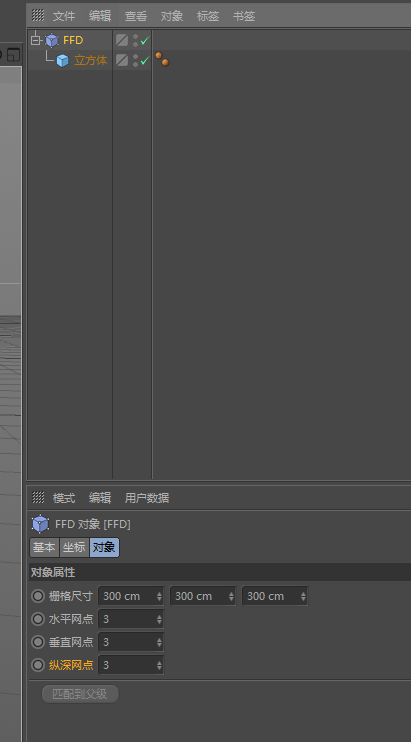The width and height of the screenshot is (411, 742).
Task: Toggle the green enable checkmark for 立方体
Action: coord(145,61)
